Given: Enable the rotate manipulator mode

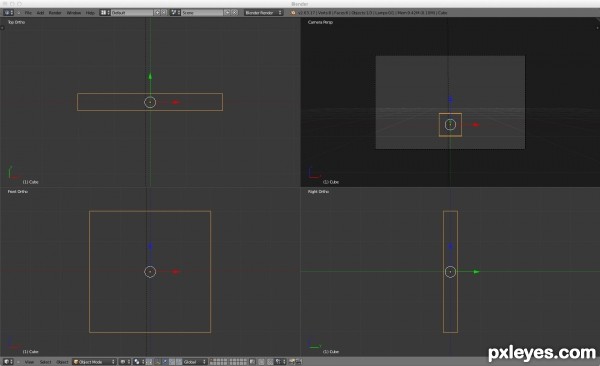Looking at the screenshot, I should pos(172,362).
